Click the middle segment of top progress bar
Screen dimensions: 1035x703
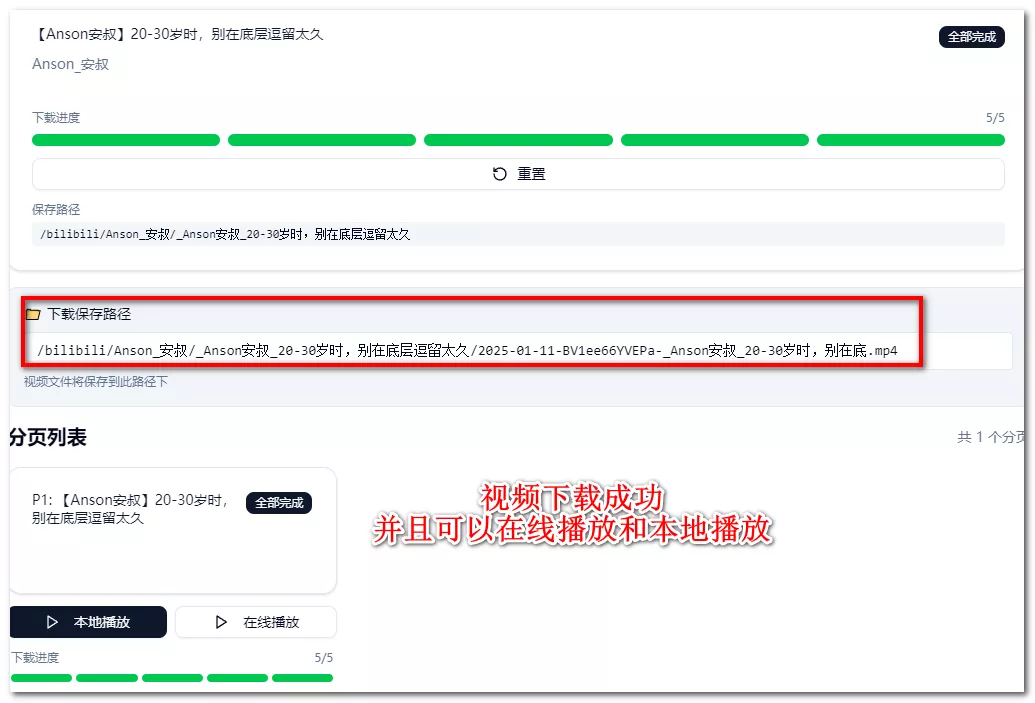[518, 140]
